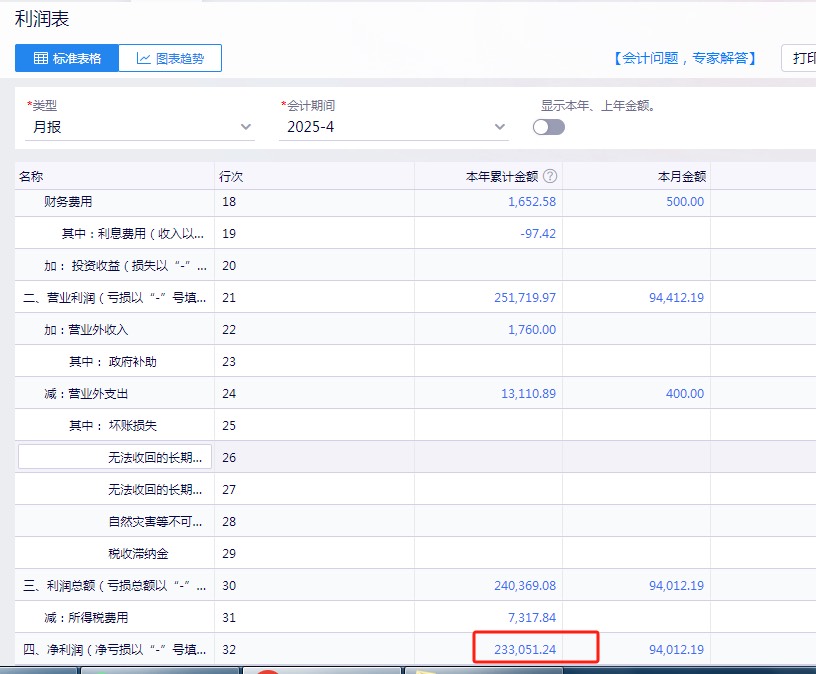Open the 会计期间 dropdown showing 2025-4
The width and height of the screenshot is (816, 674).
point(393,127)
